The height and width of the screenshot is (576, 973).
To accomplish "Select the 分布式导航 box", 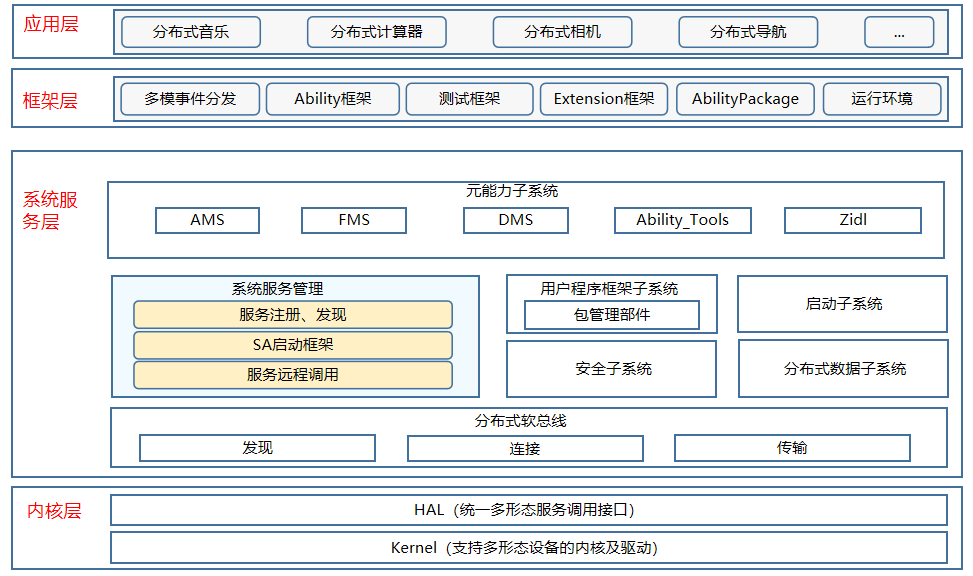I will (748, 32).
